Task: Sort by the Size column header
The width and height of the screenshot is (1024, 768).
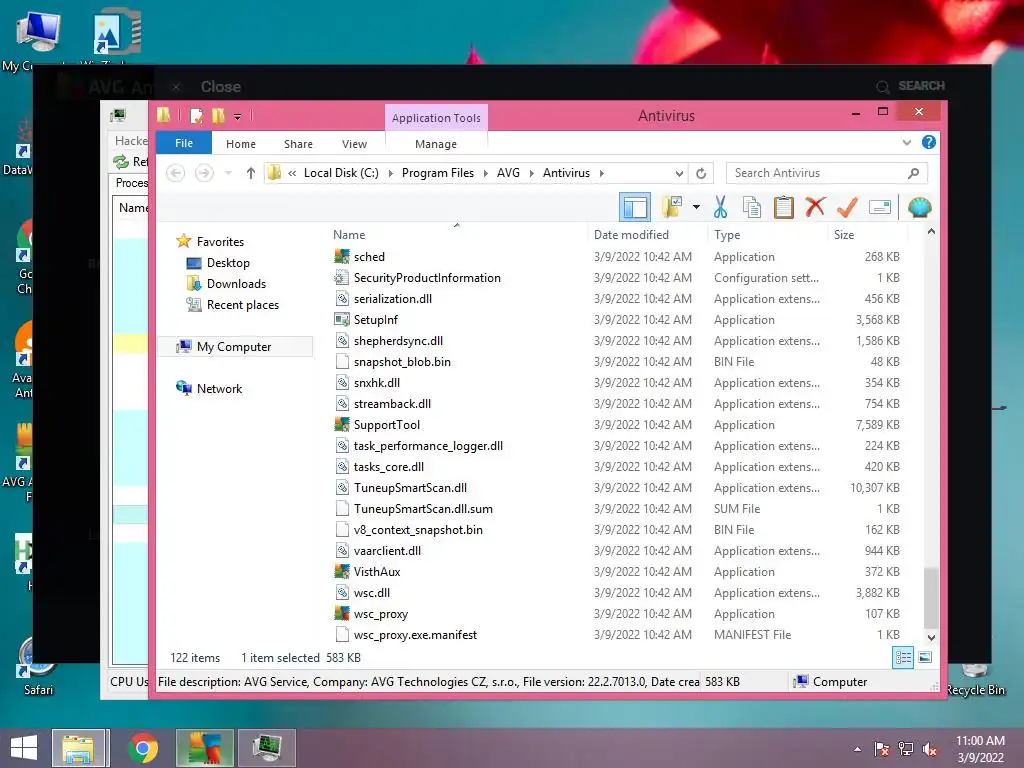Action: tap(844, 234)
